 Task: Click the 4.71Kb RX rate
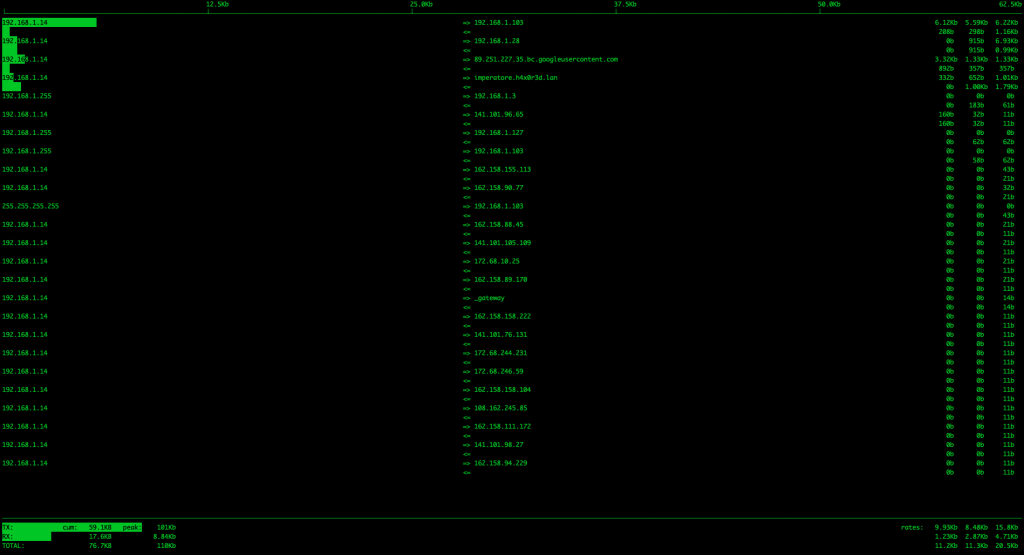(x=1006, y=537)
